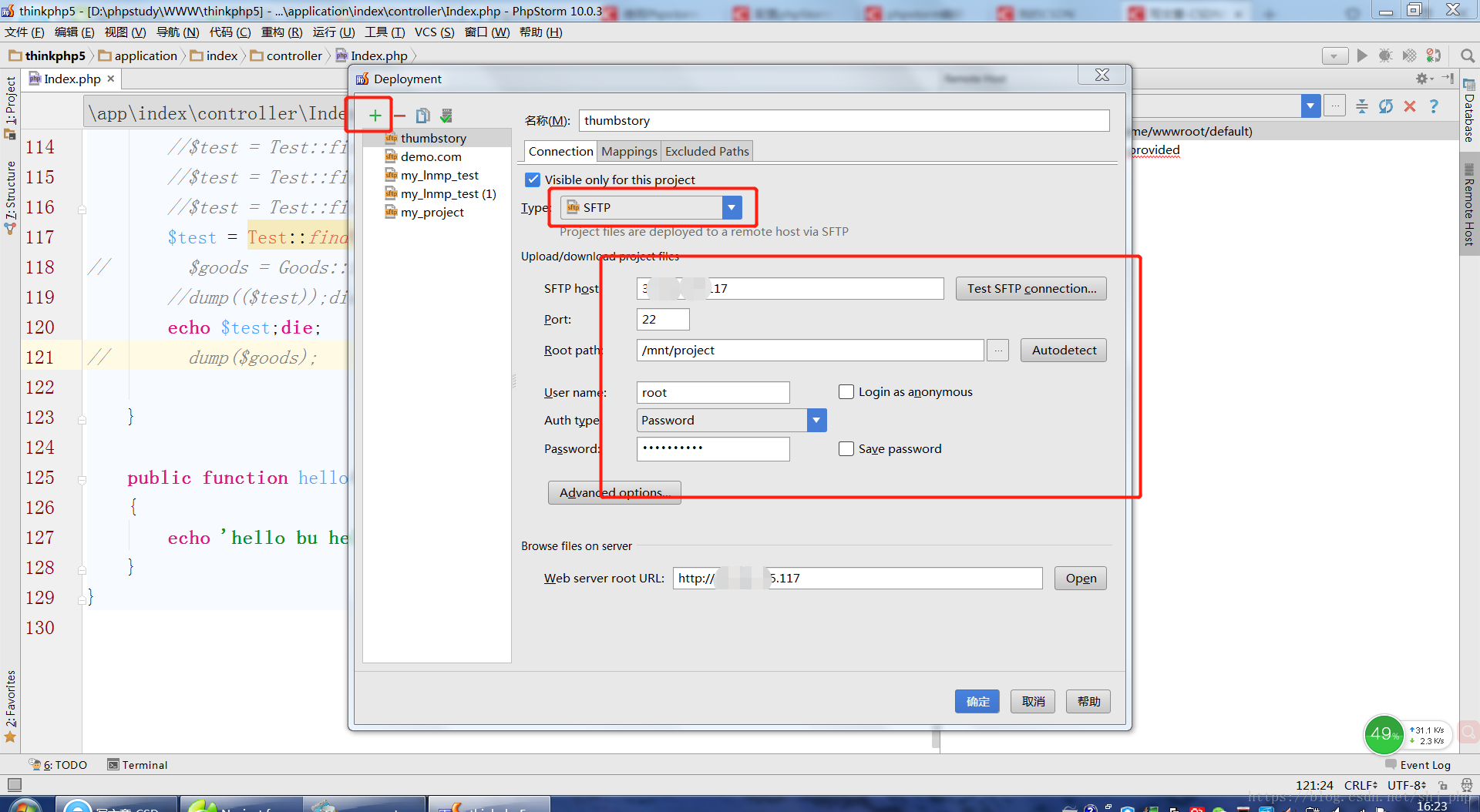Image resolution: width=1480 pixels, height=812 pixels.
Task: Open Advanced options
Action: [x=614, y=493]
